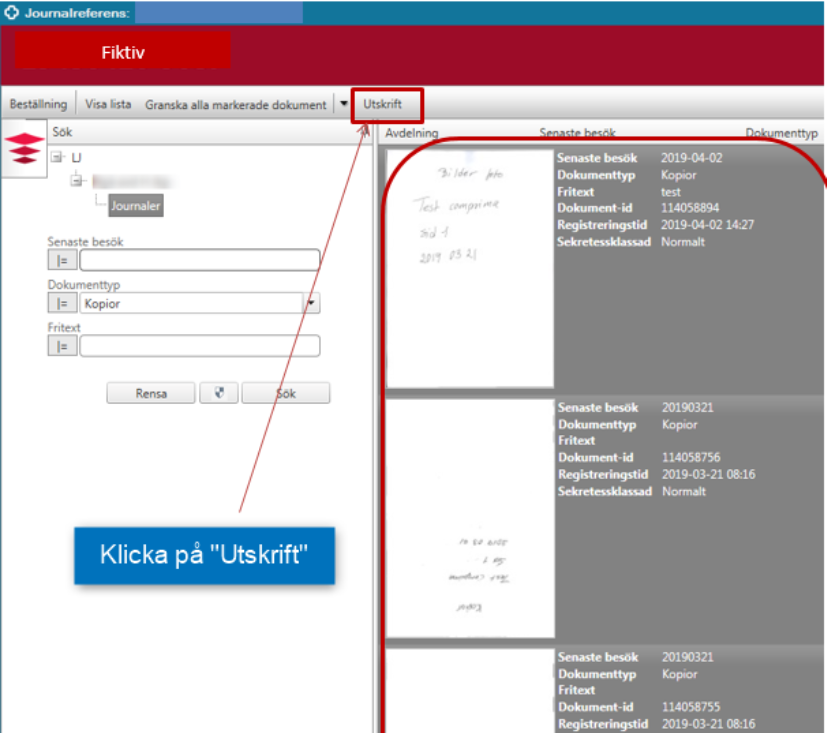Click the red stacked layers logo icon
The width and height of the screenshot is (827, 733).
coord(26,149)
